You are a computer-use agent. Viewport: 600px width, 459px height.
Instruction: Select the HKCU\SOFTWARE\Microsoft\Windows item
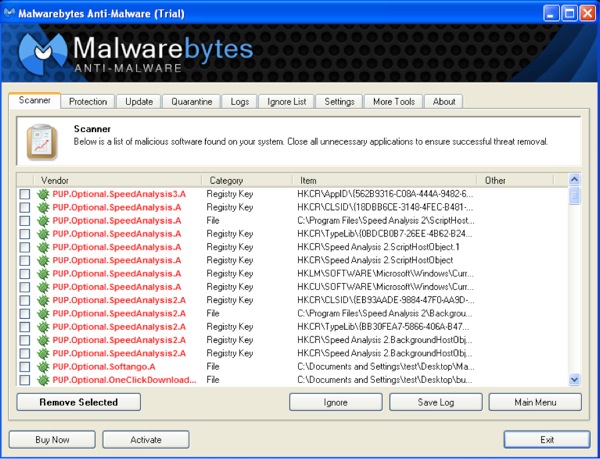point(385,287)
